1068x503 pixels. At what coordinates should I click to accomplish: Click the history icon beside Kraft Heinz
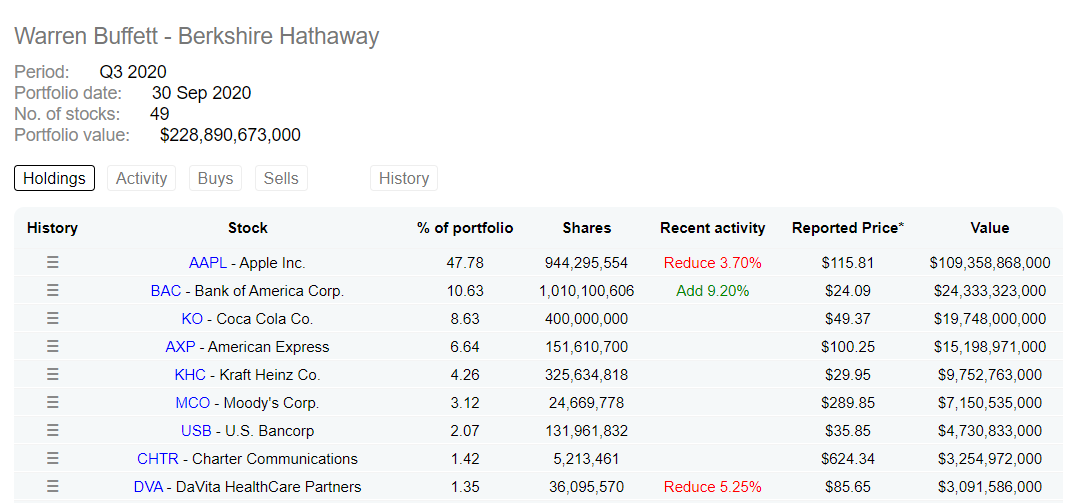point(53,375)
